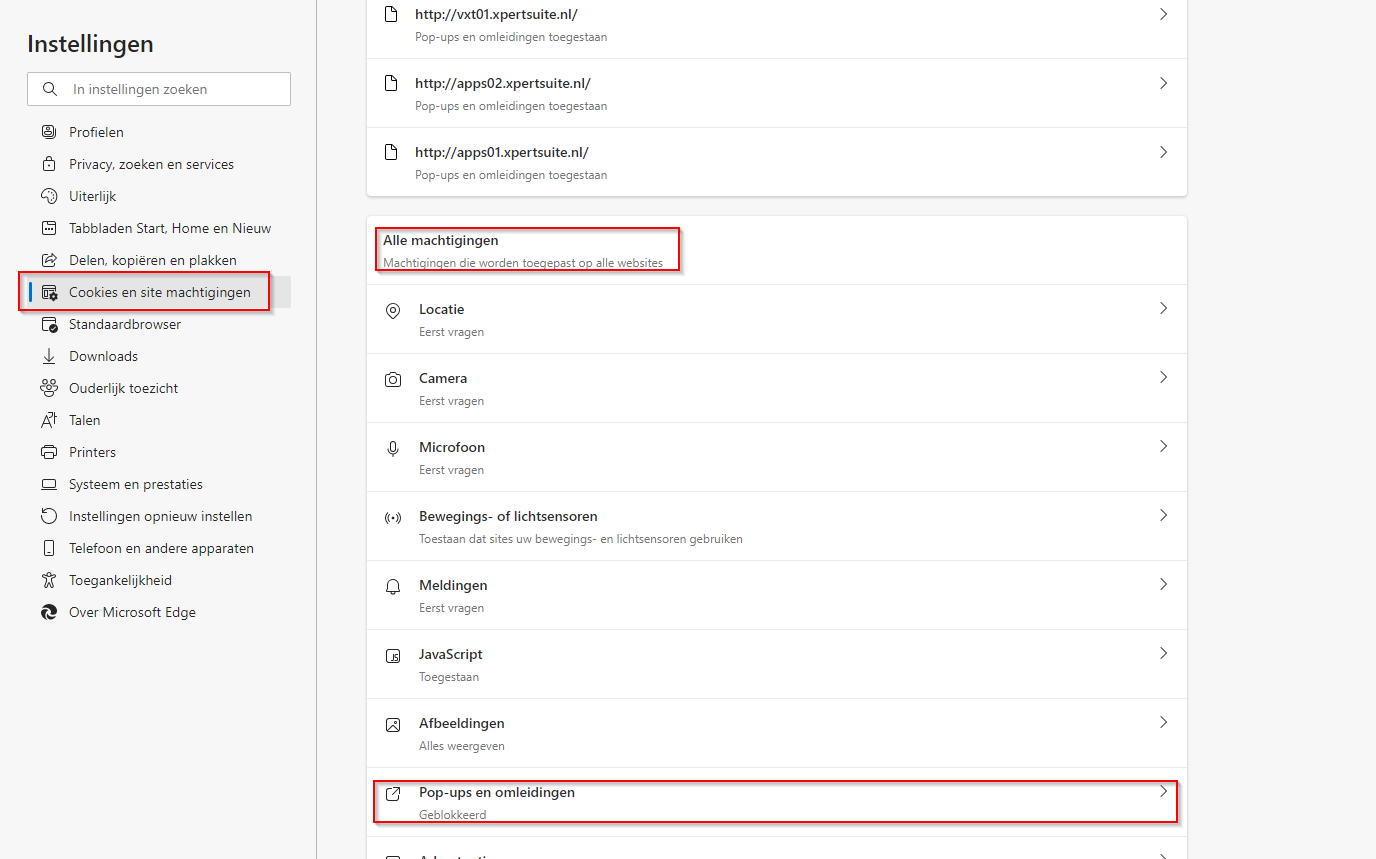The height and width of the screenshot is (859, 1376).
Task: Expand the JavaScript permission chevron
Action: (1163, 654)
